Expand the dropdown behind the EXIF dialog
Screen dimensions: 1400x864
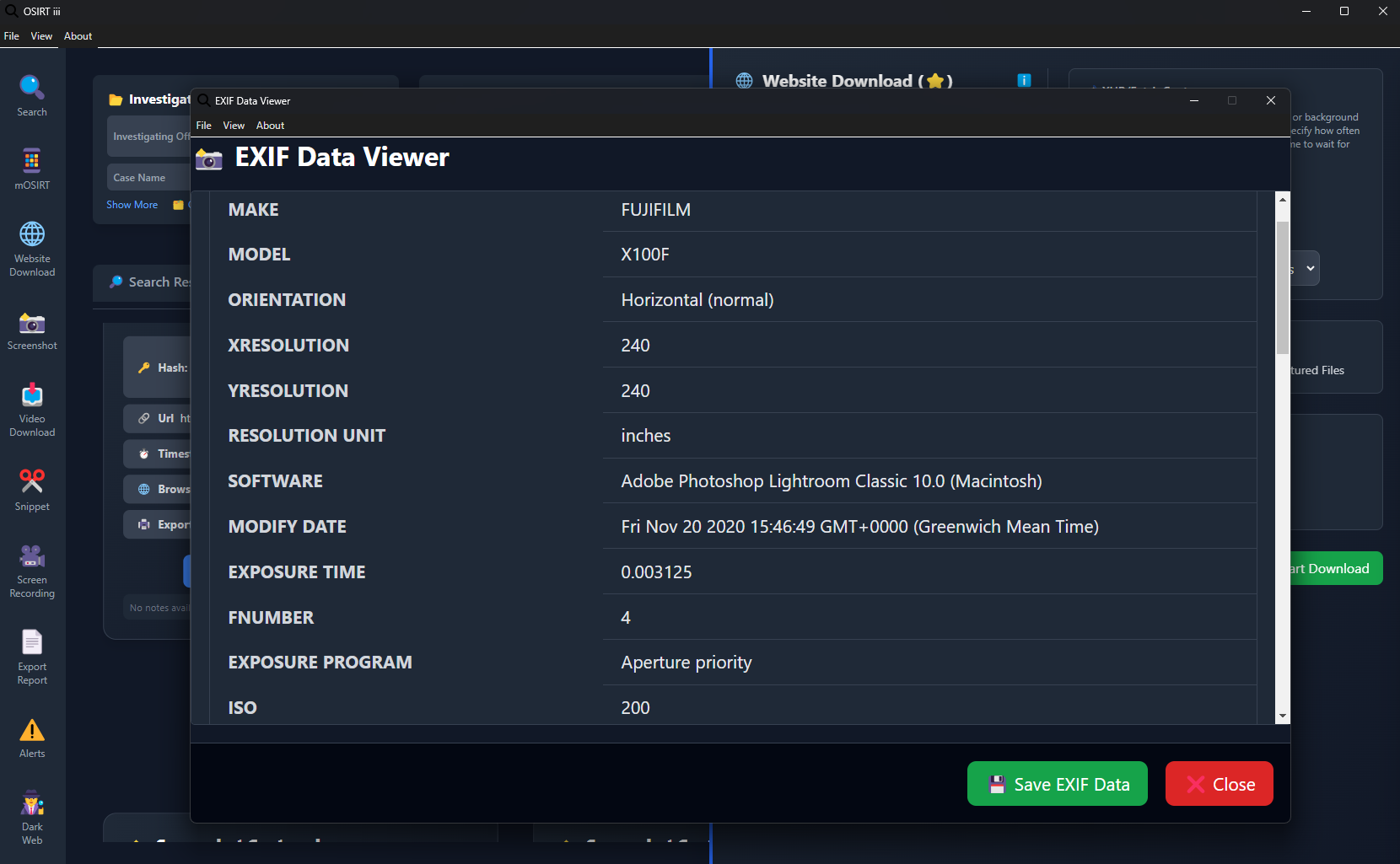point(1306,269)
